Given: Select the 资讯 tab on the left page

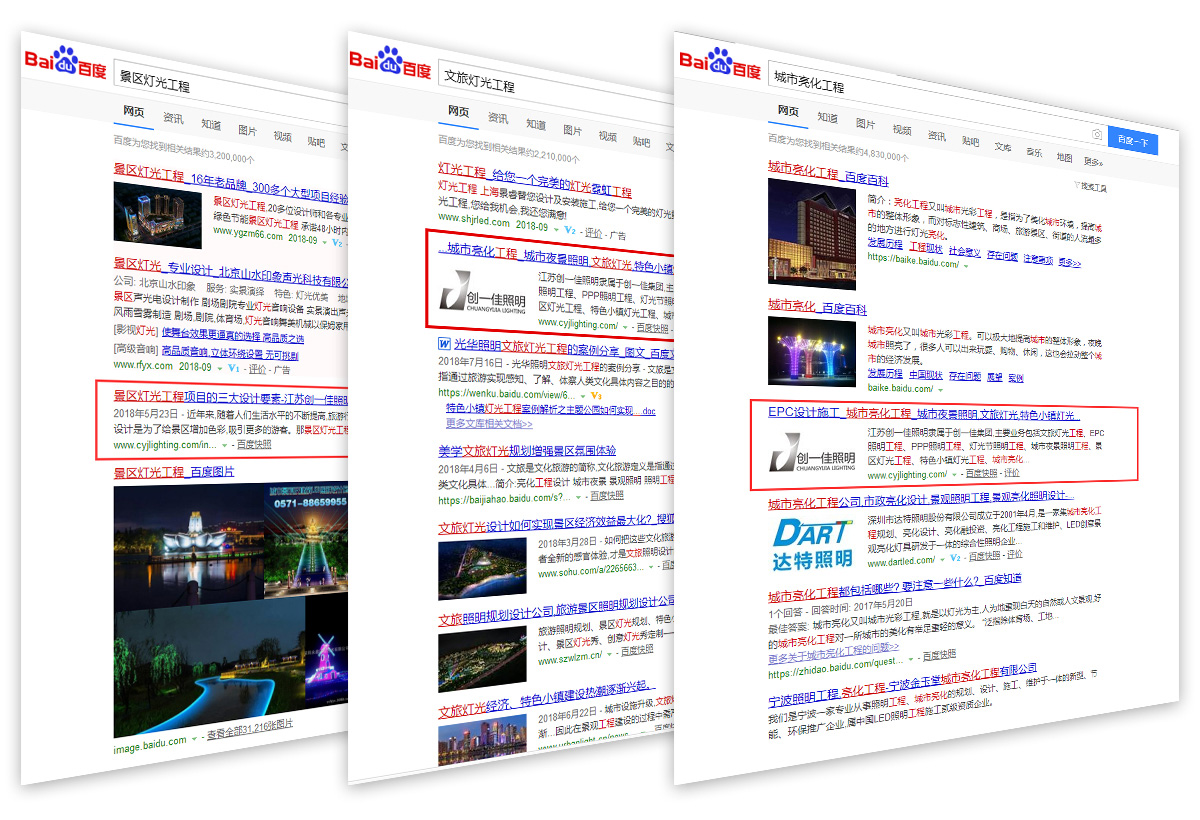Looking at the screenshot, I should click(174, 118).
